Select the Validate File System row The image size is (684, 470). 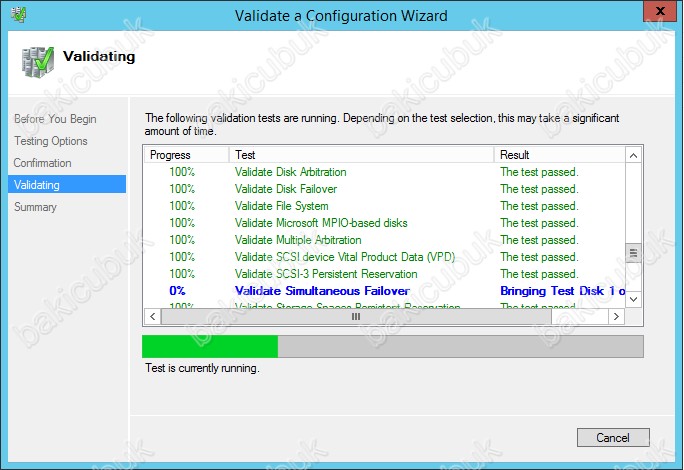pyautogui.click(x=385, y=206)
